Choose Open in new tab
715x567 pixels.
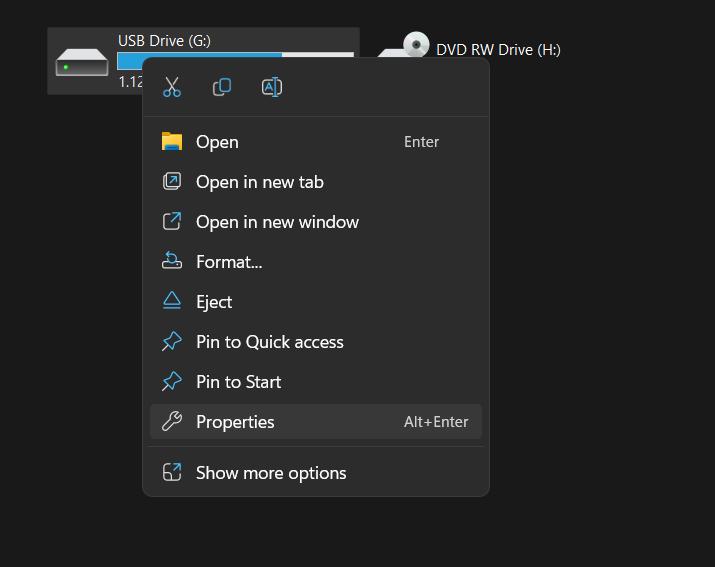click(259, 182)
